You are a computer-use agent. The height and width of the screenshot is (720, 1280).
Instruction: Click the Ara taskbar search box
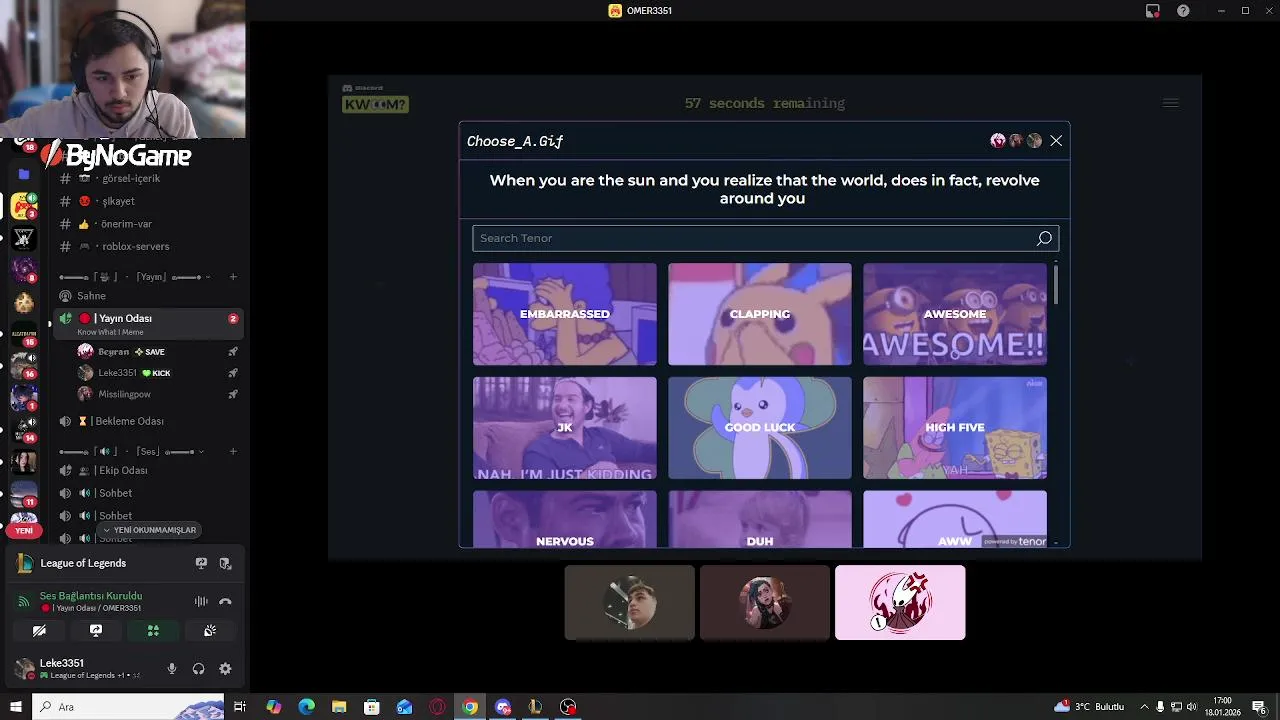128,707
